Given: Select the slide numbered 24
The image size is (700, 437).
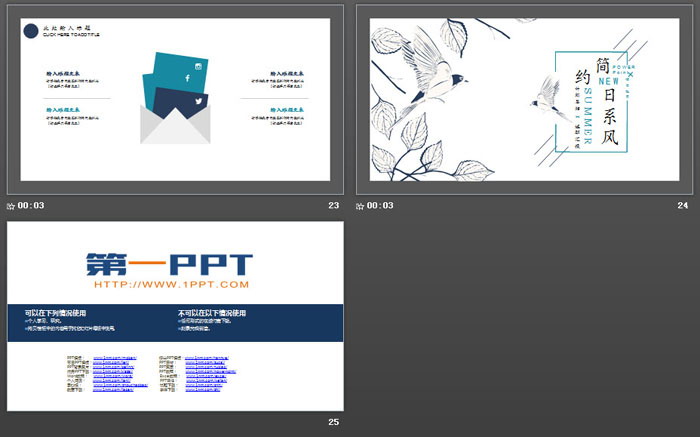Looking at the screenshot, I should tap(525, 100).
